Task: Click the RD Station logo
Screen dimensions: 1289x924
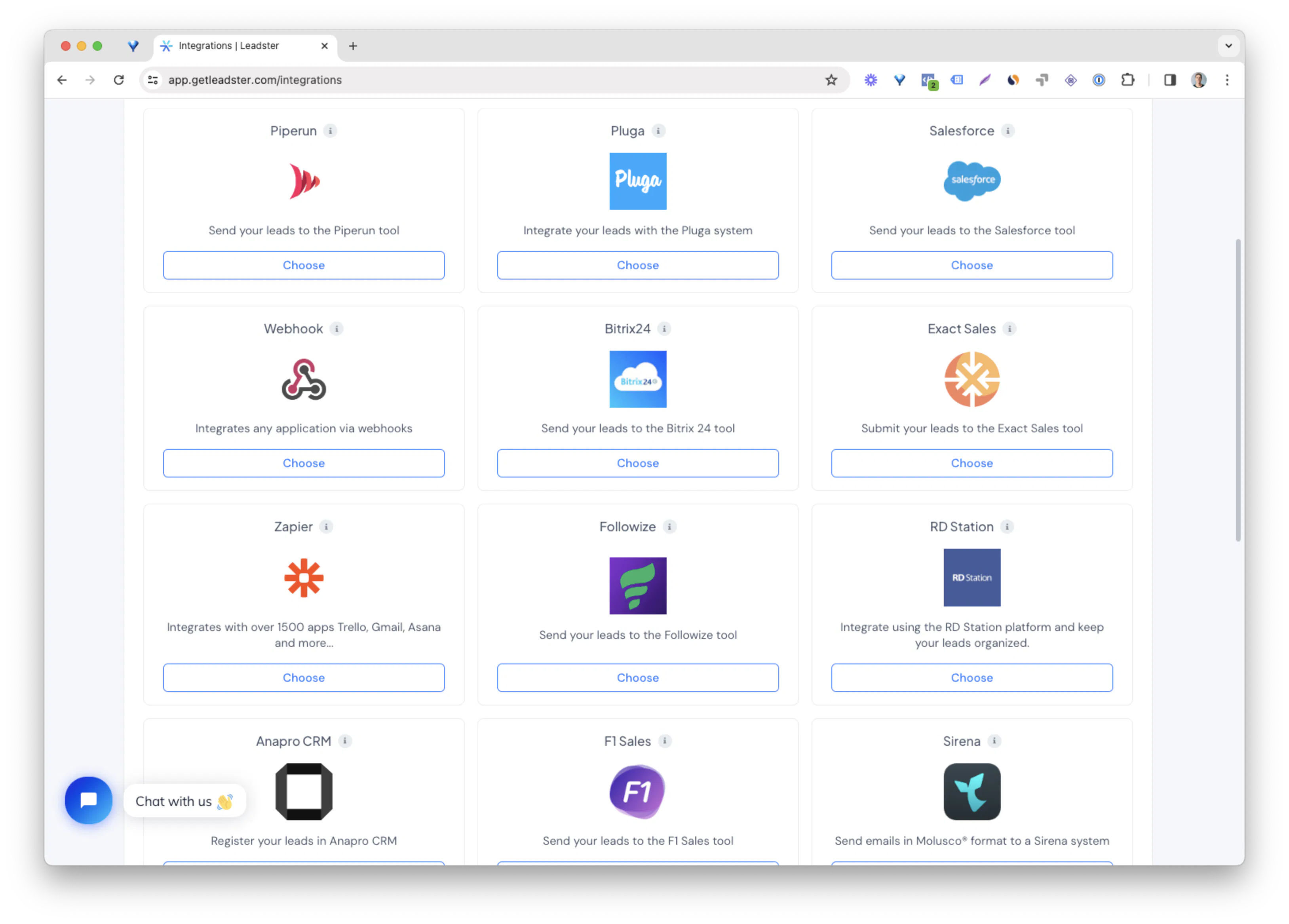Action: pos(971,577)
